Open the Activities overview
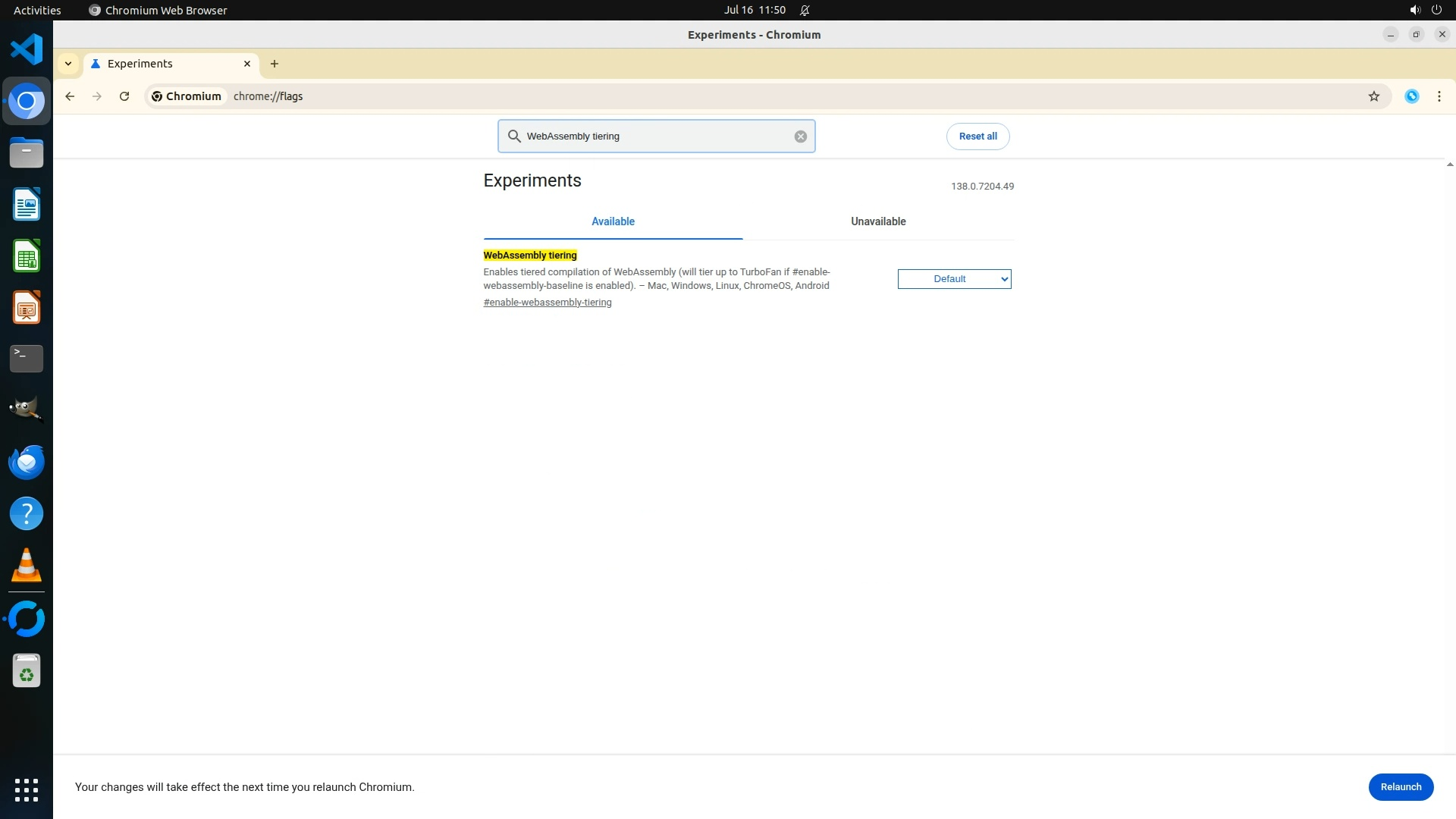1456x819 pixels. pyautogui.click(x=37, y=10)
